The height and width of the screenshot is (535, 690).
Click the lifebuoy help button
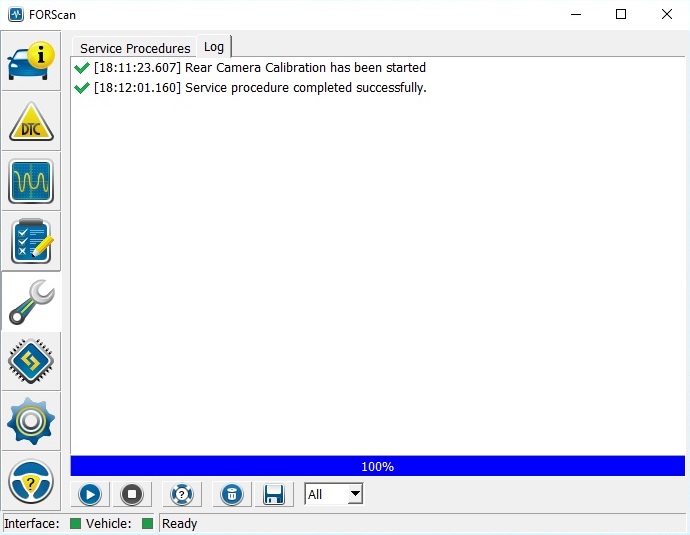coord(182,494)
